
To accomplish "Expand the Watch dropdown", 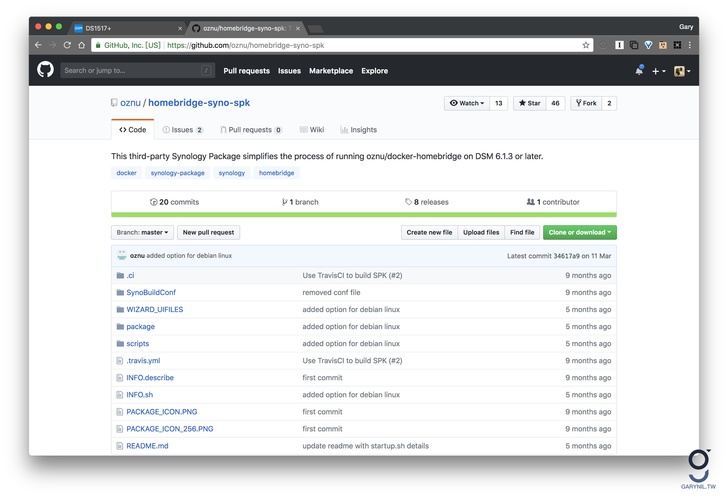I will [x=466, y=103].
